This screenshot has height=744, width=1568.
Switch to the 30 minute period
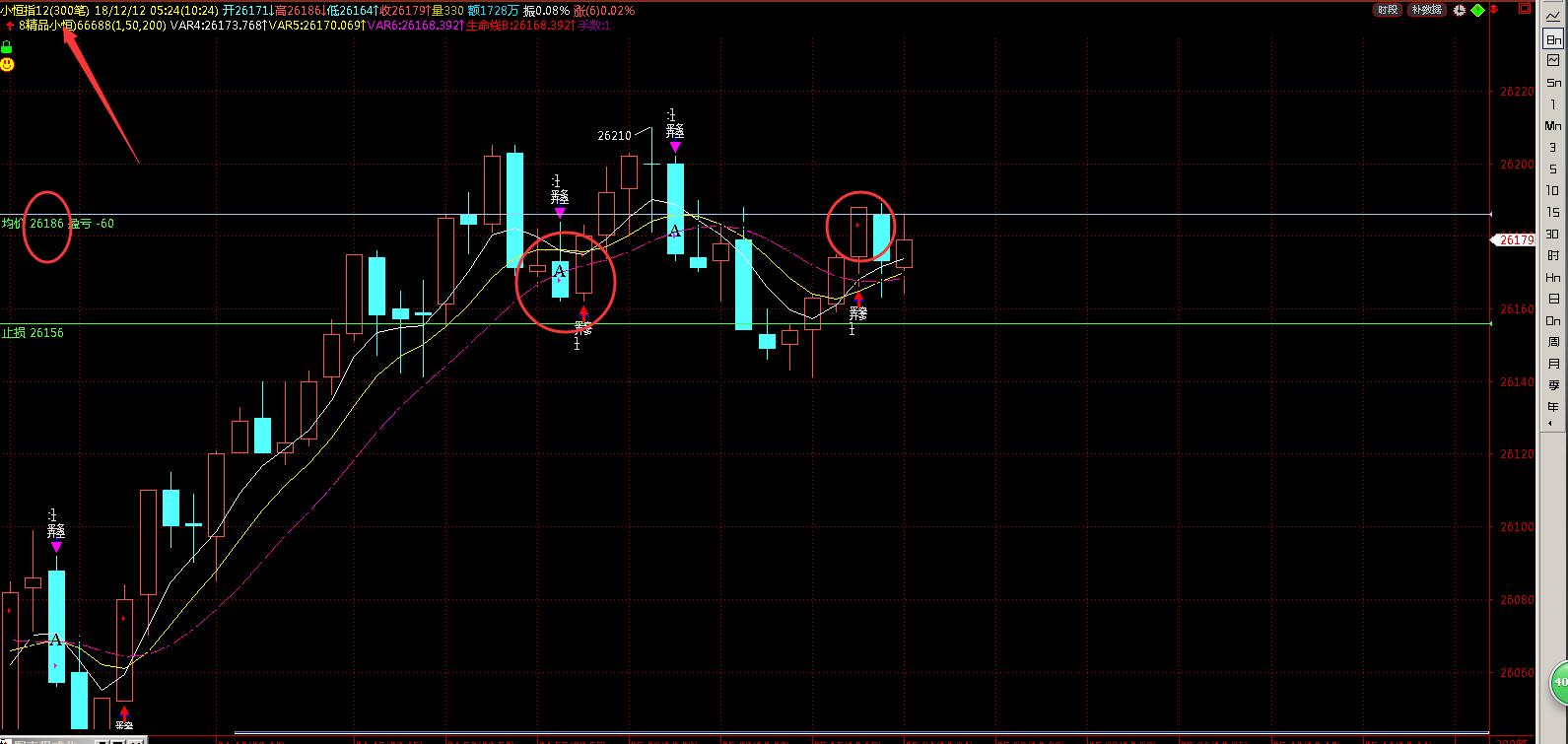click(x=1553, y=234)
